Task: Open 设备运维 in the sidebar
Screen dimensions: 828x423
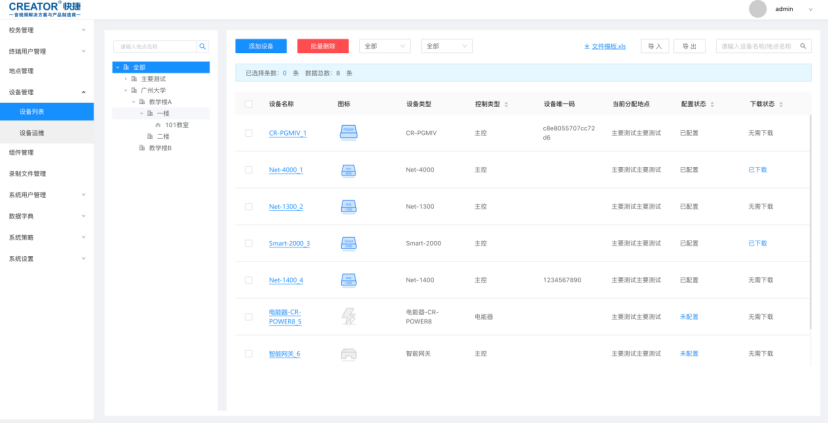Action: pyautogui.click(x=32, y=132)
